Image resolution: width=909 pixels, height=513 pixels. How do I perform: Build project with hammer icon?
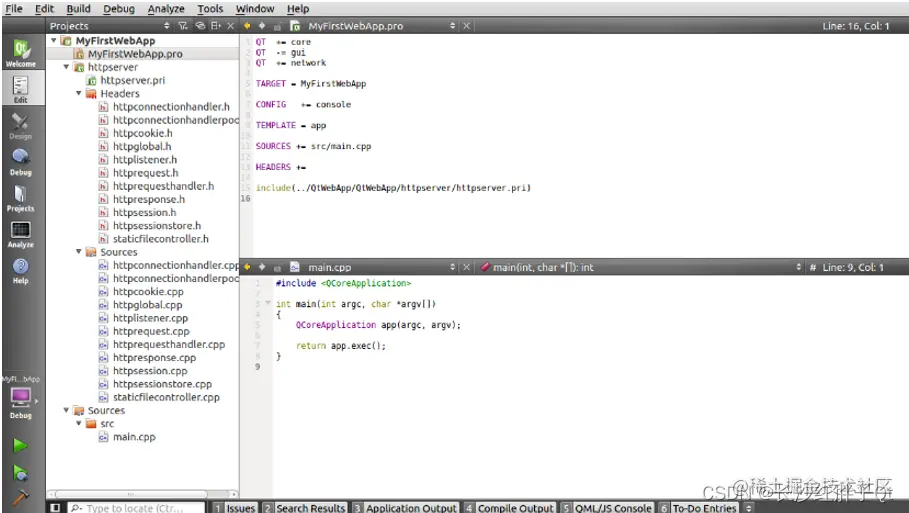(x=20, y=498)
